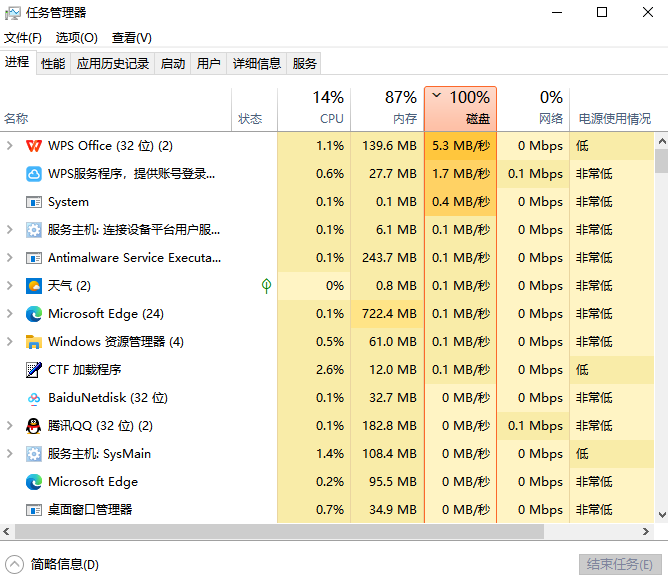Viewport: 668px width, 583px height.
Task: Click the vertical scrollbar thumb
Action: tap(662, 161)
